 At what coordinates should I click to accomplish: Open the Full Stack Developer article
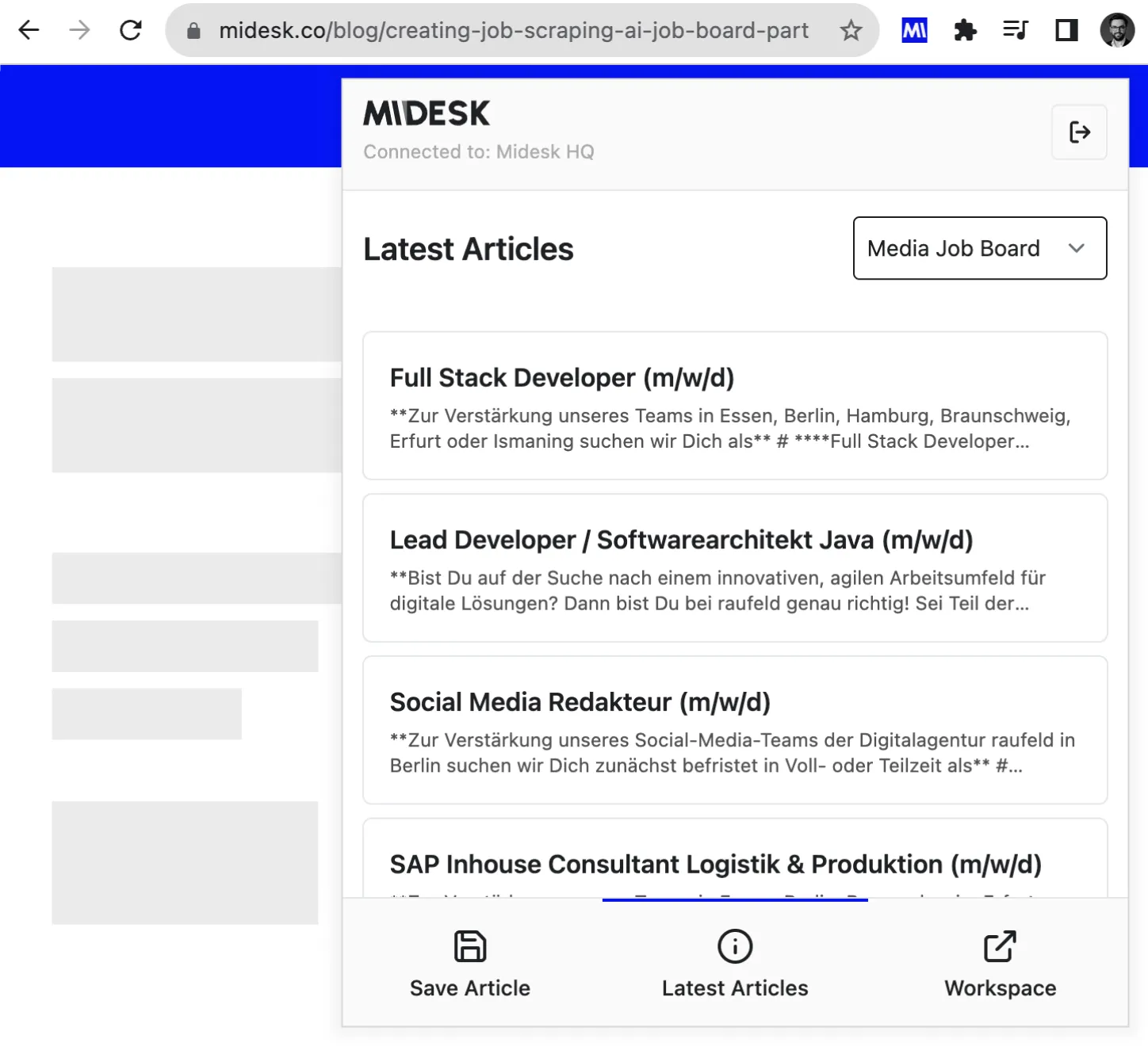click(x=734, y=406)
